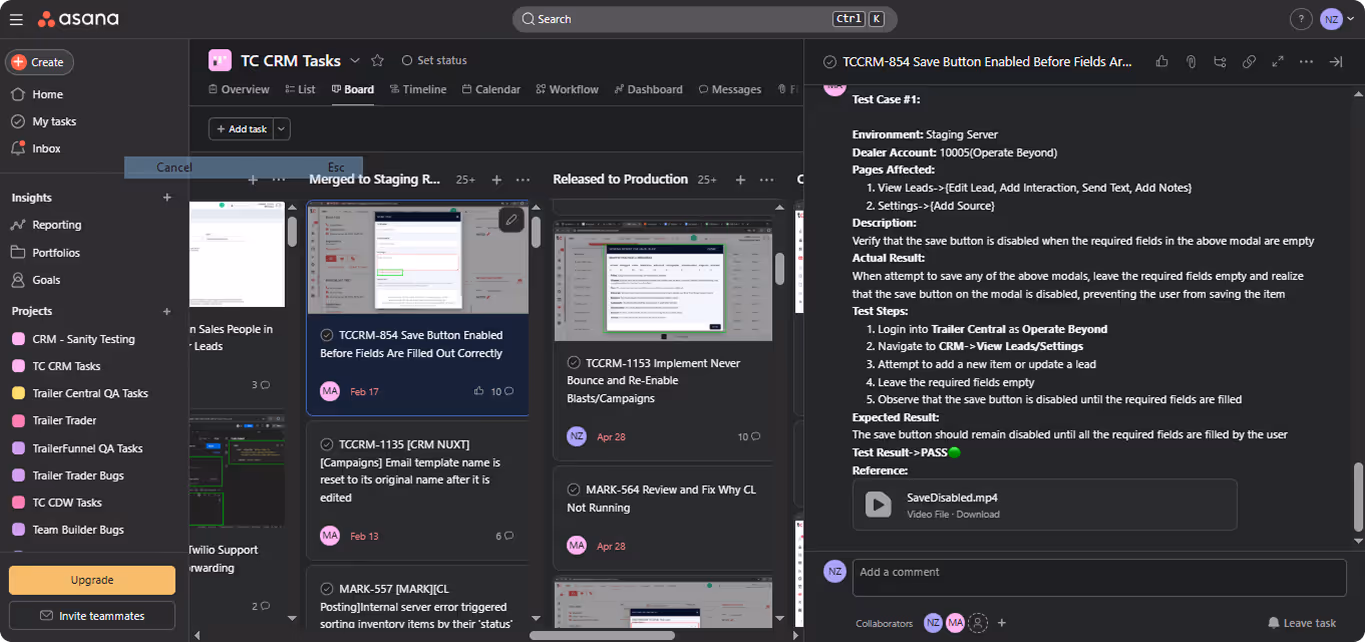Click the Asana logo

tap(78, 19)
